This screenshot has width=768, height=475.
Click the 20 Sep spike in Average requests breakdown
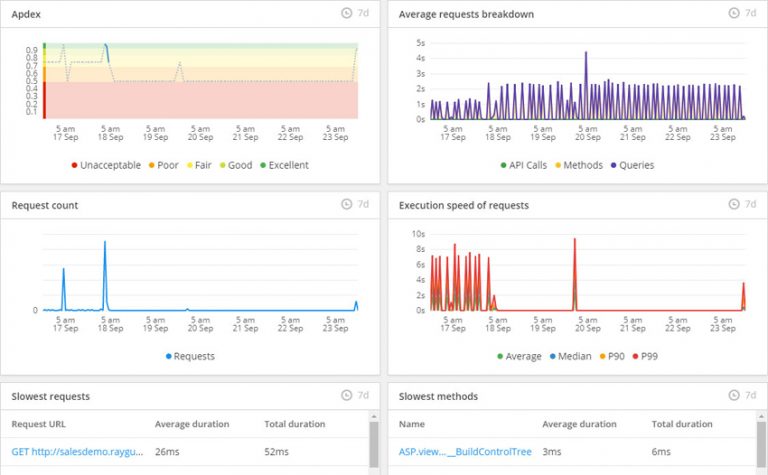click(x=586, y=53)
